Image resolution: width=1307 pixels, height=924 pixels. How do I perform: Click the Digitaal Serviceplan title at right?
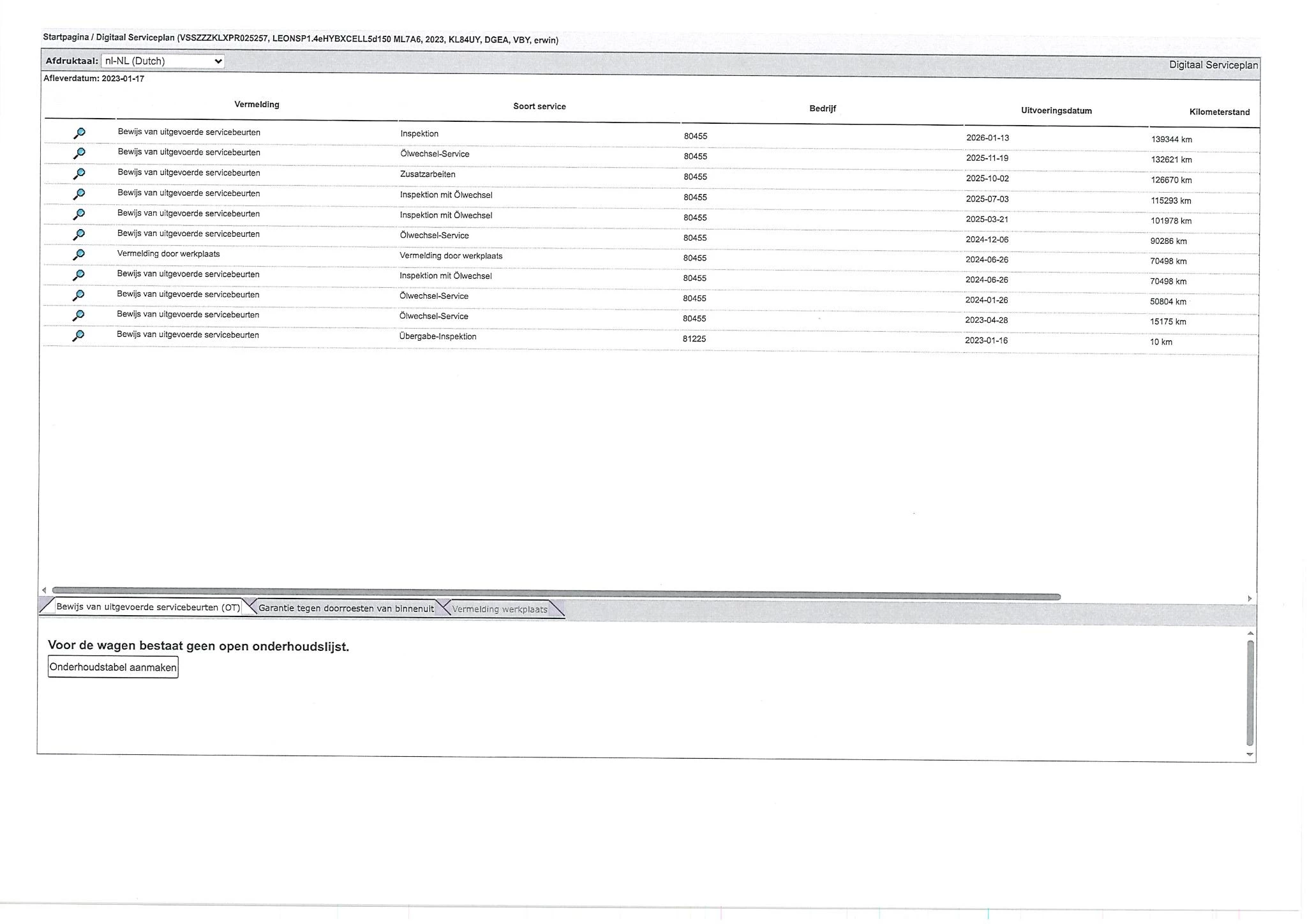pos(1213,65)
